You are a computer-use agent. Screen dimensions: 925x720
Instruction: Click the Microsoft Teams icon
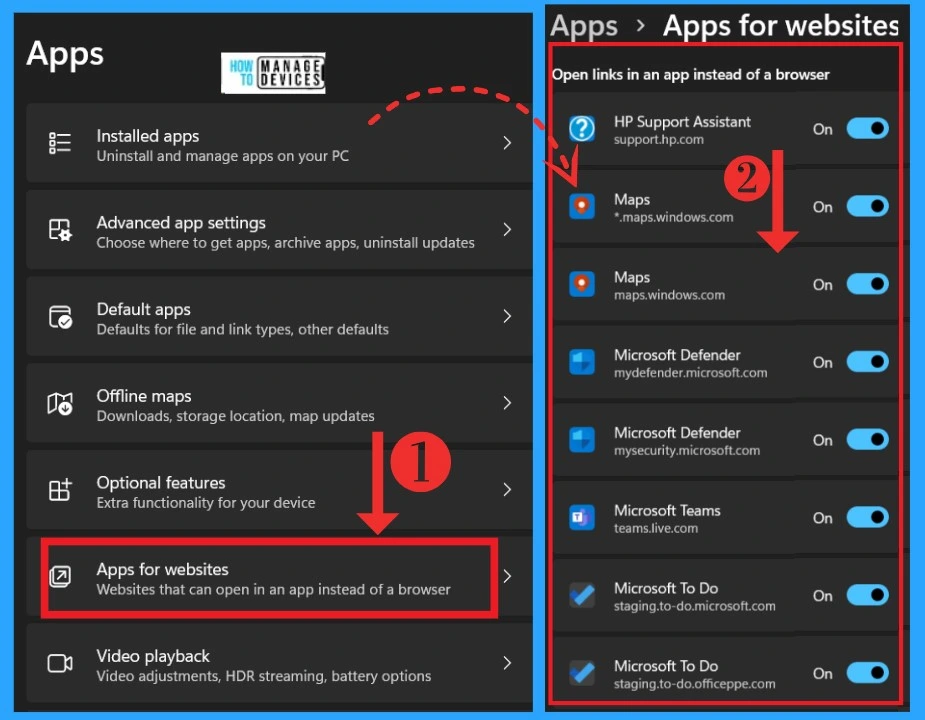[582, 518]
